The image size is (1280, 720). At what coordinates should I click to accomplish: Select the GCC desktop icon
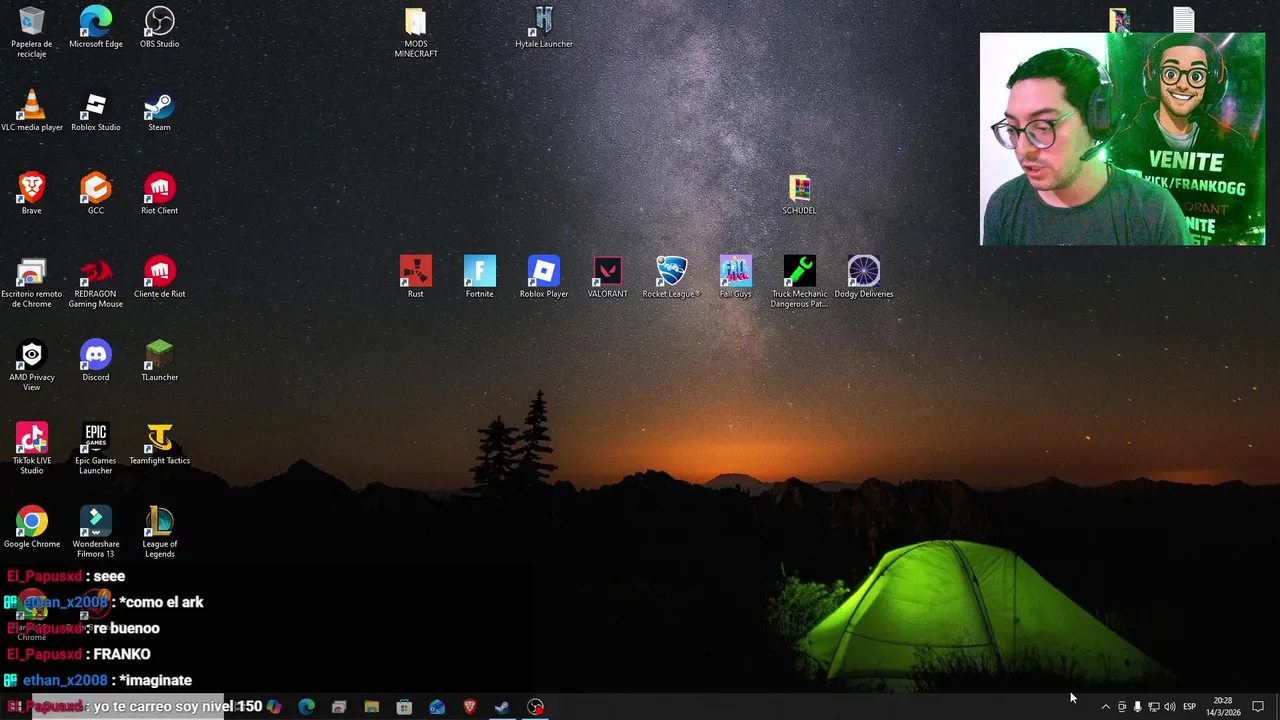point(96,193)
